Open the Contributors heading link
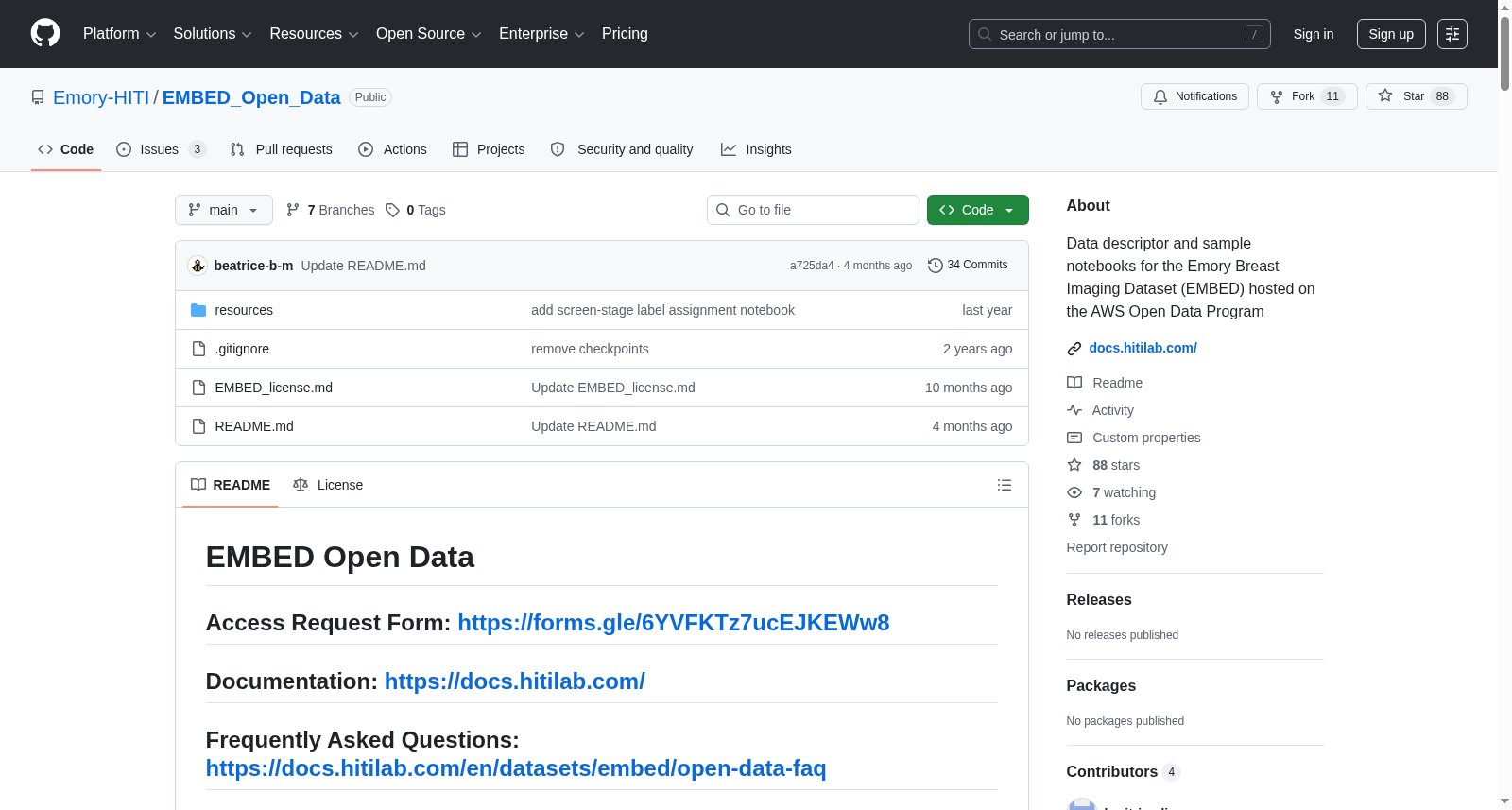Screen dimensions: 1512x810 pyautogui.click(x=1123, y=772)
